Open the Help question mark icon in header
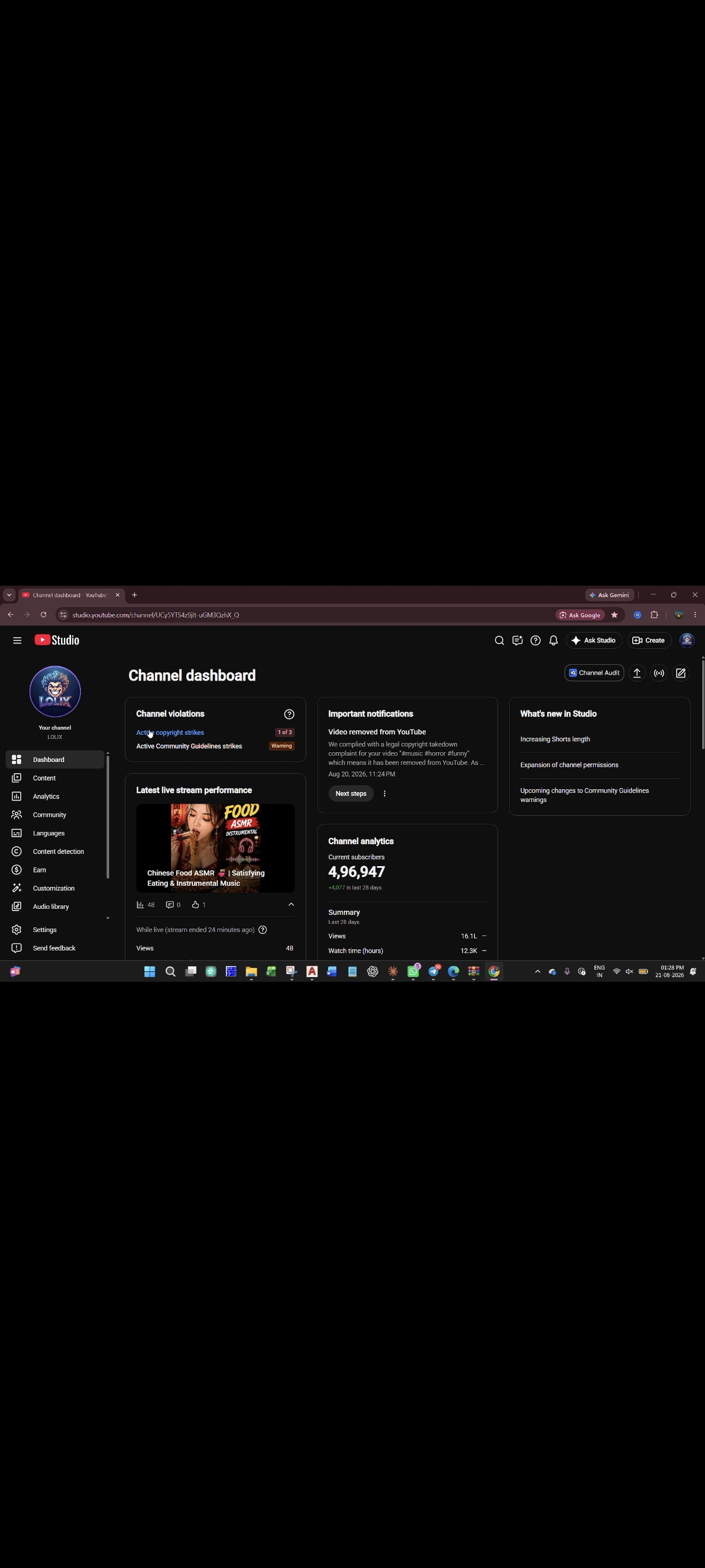The height and width of the screenshot is (1568, 705). click(535, 641)
